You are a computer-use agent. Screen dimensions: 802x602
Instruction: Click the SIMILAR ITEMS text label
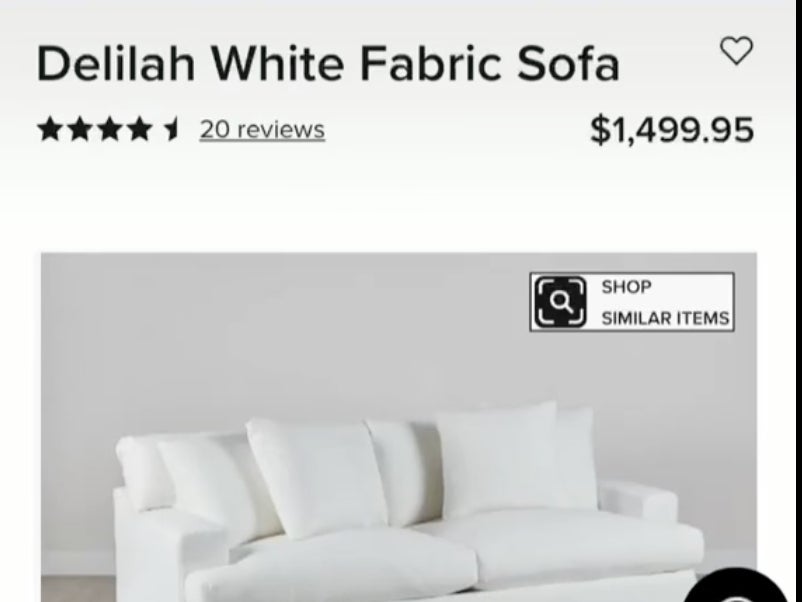coord(665,318)
